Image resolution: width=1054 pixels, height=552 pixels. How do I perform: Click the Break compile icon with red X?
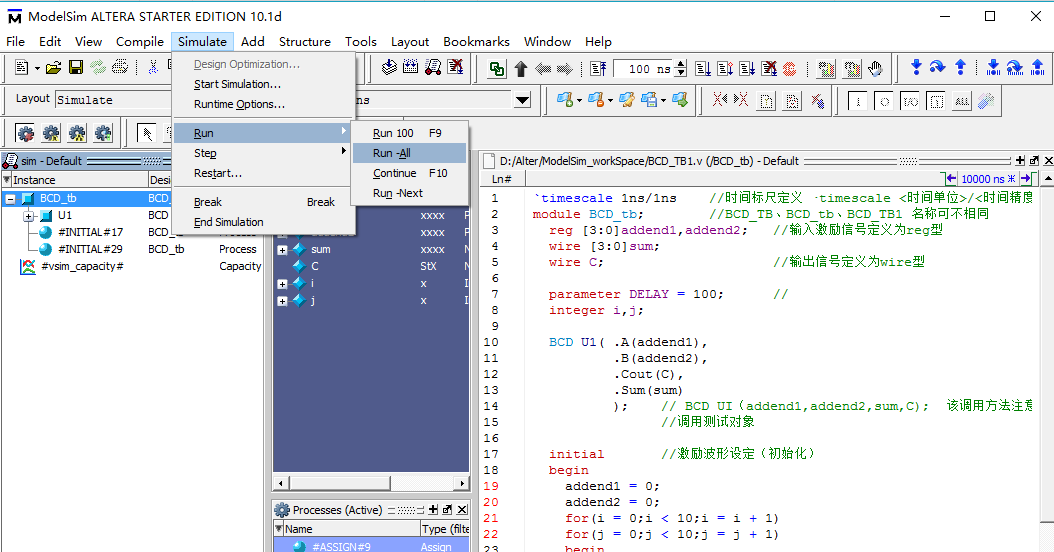click(455, 67)
